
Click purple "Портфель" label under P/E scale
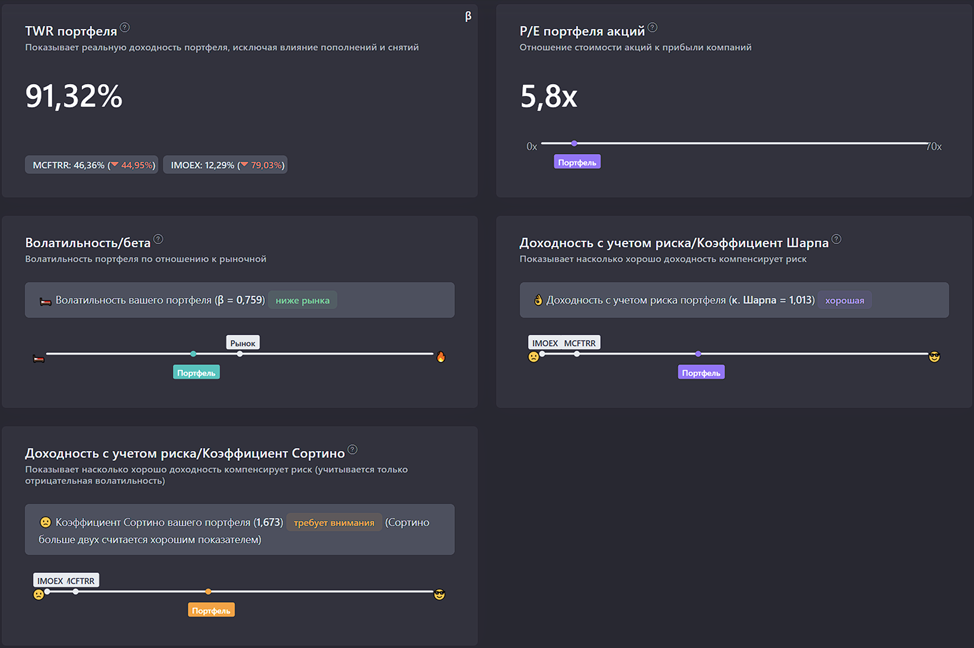pyautogui.click(x=577, y=162)
